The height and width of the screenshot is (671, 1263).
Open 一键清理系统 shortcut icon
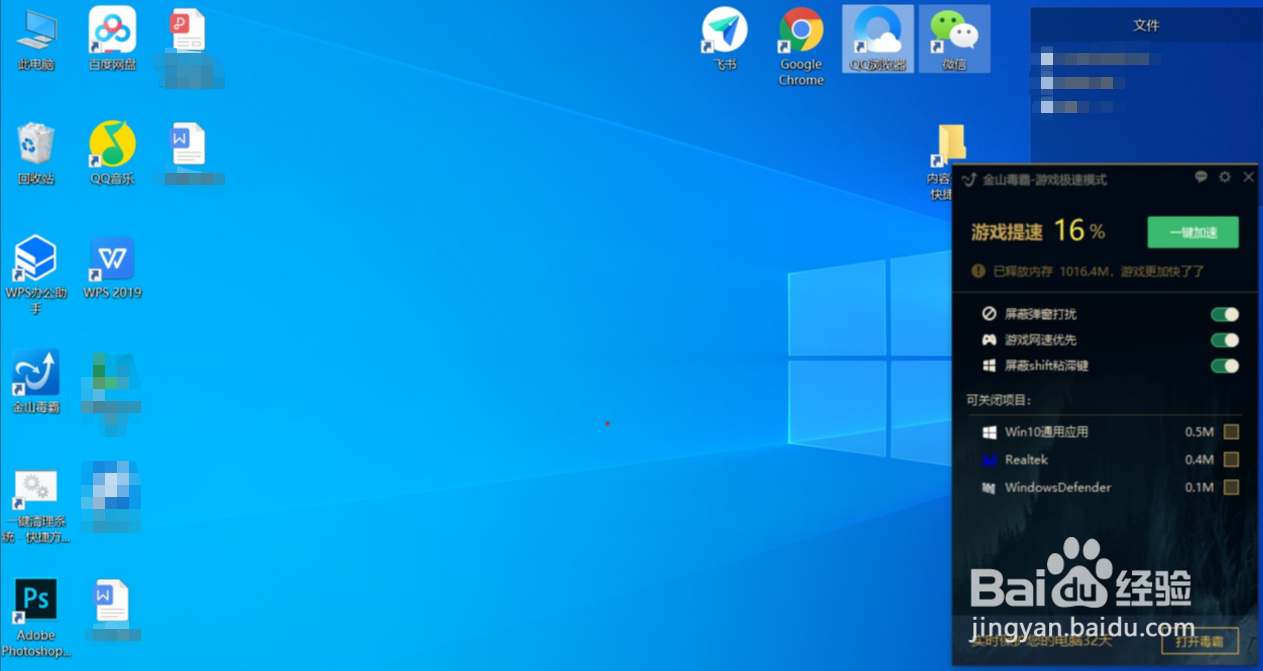[36, 506]
